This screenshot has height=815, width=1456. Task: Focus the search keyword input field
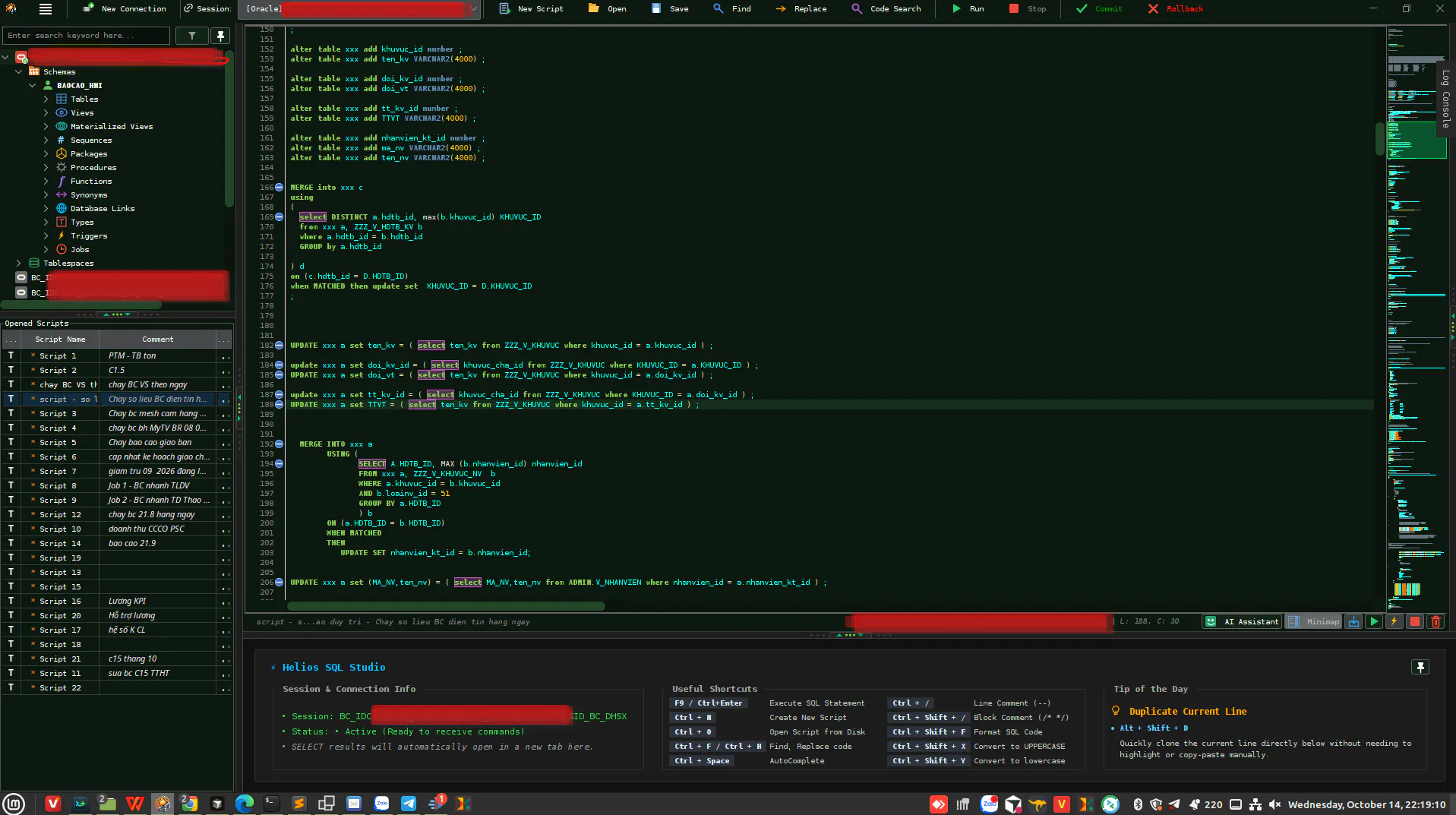pos(86,36)
